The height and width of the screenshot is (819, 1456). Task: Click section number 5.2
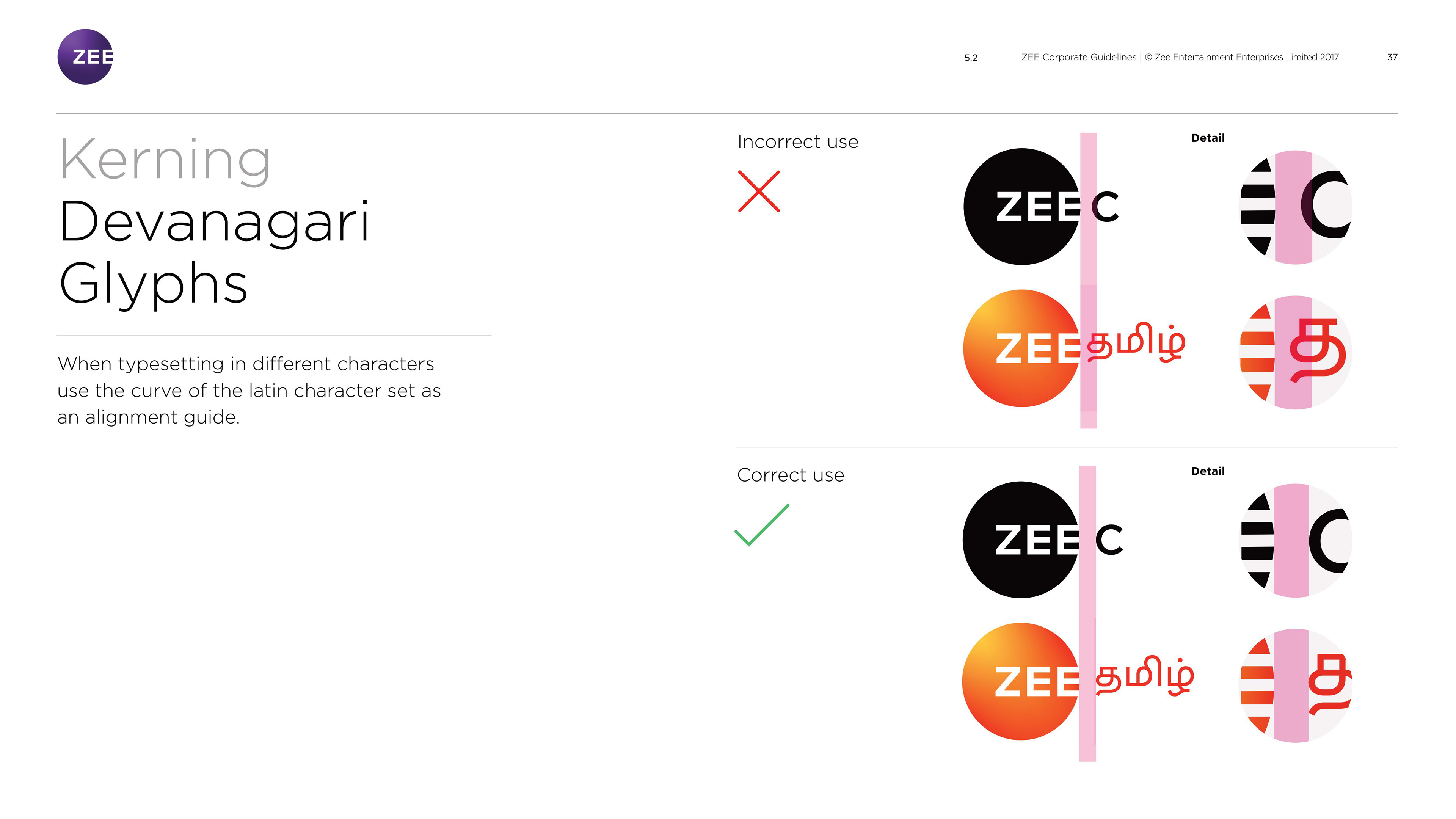pos(971,58)
